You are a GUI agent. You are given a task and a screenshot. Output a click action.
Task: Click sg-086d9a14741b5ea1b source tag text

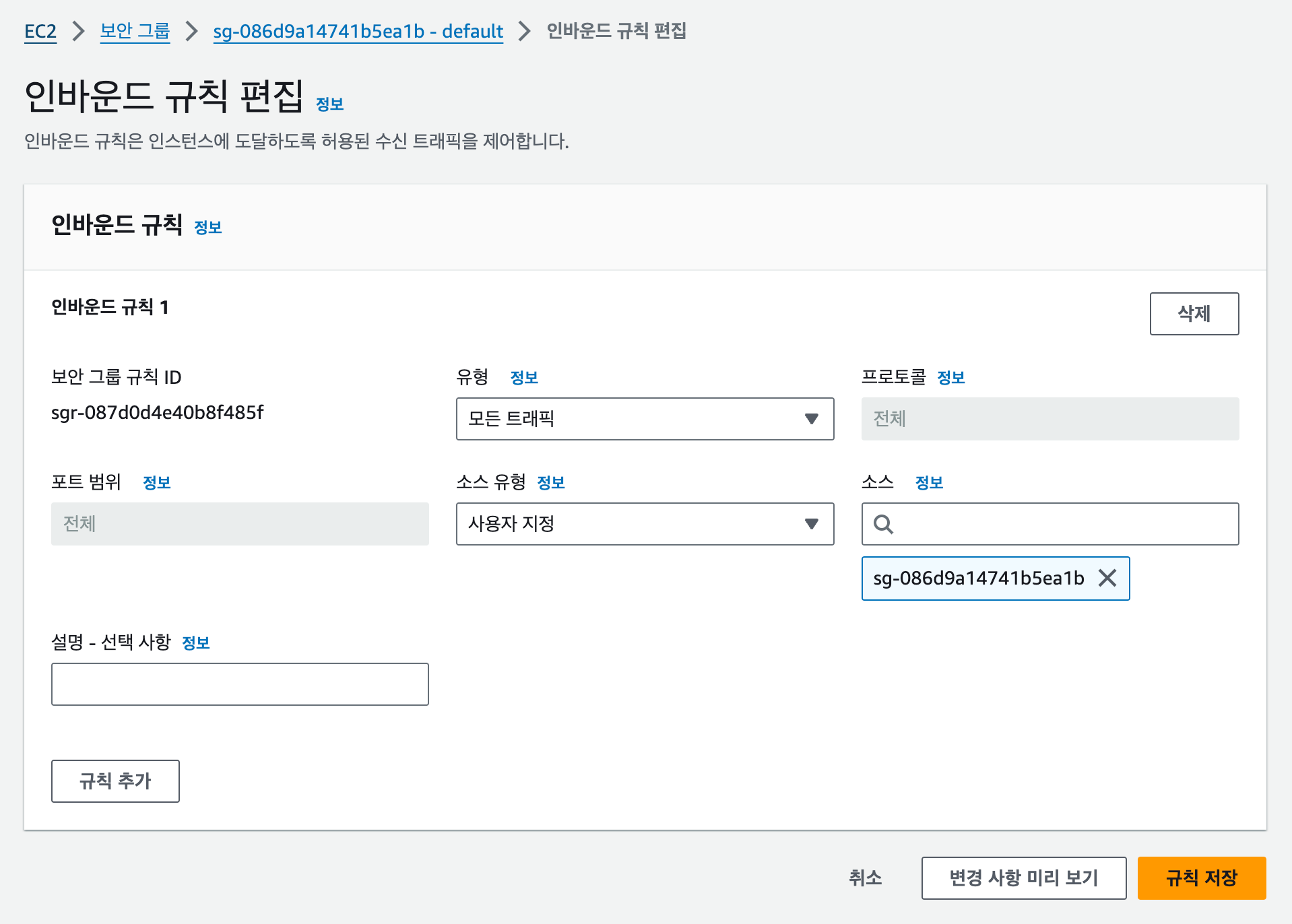tap(978, 579)
